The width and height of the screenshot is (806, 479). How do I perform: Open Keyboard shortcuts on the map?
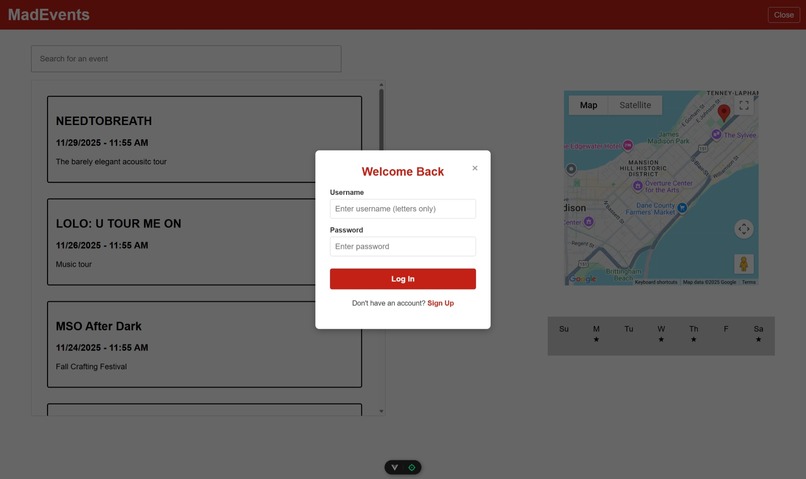656,282
